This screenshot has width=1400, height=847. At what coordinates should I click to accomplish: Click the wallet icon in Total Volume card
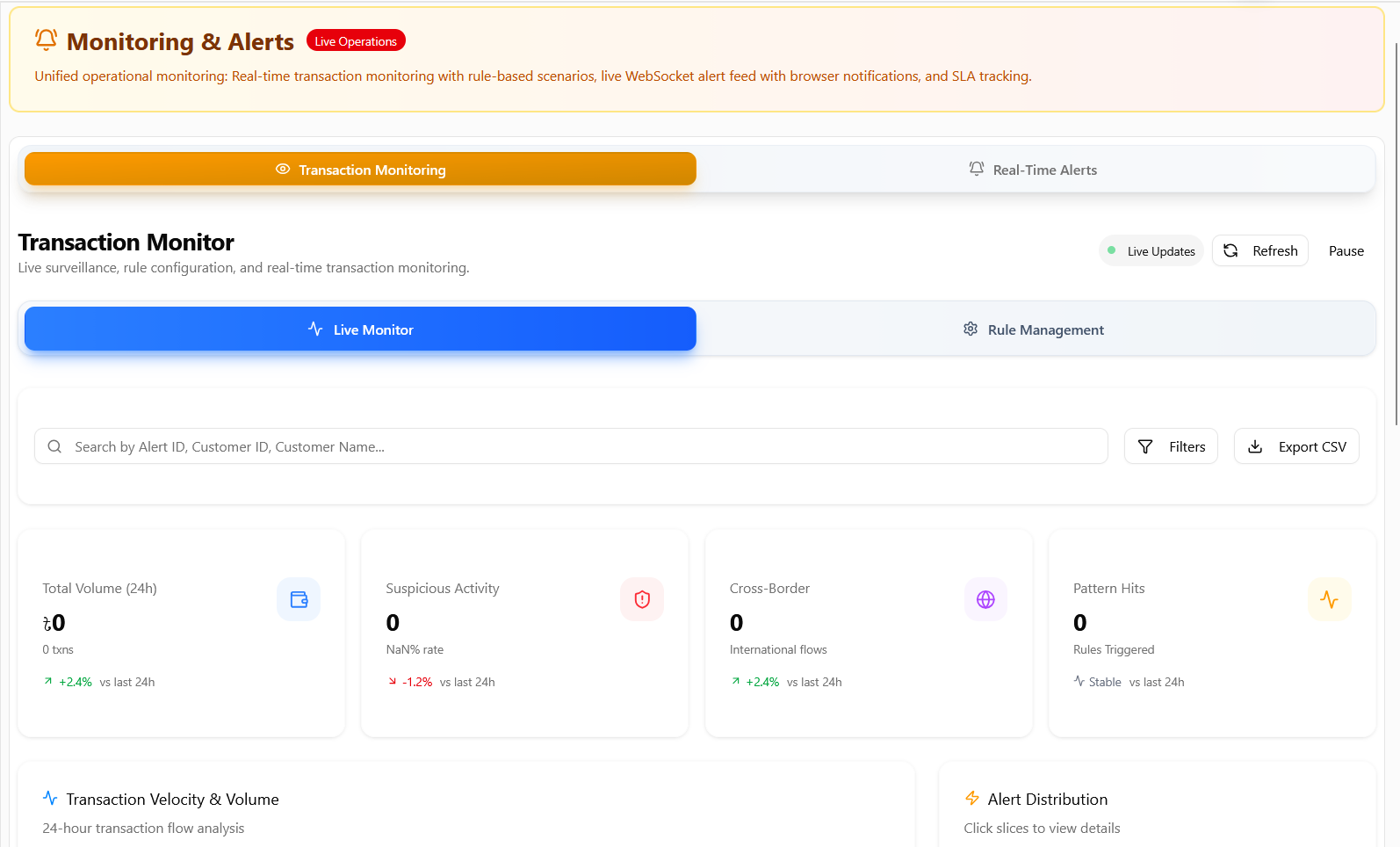click(x=299, y=599)
